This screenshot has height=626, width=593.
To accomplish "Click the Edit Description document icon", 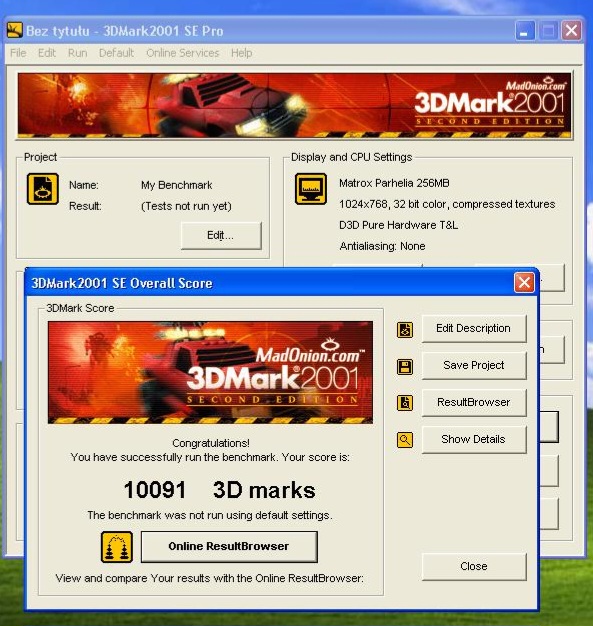I will [x=405, y=330].
